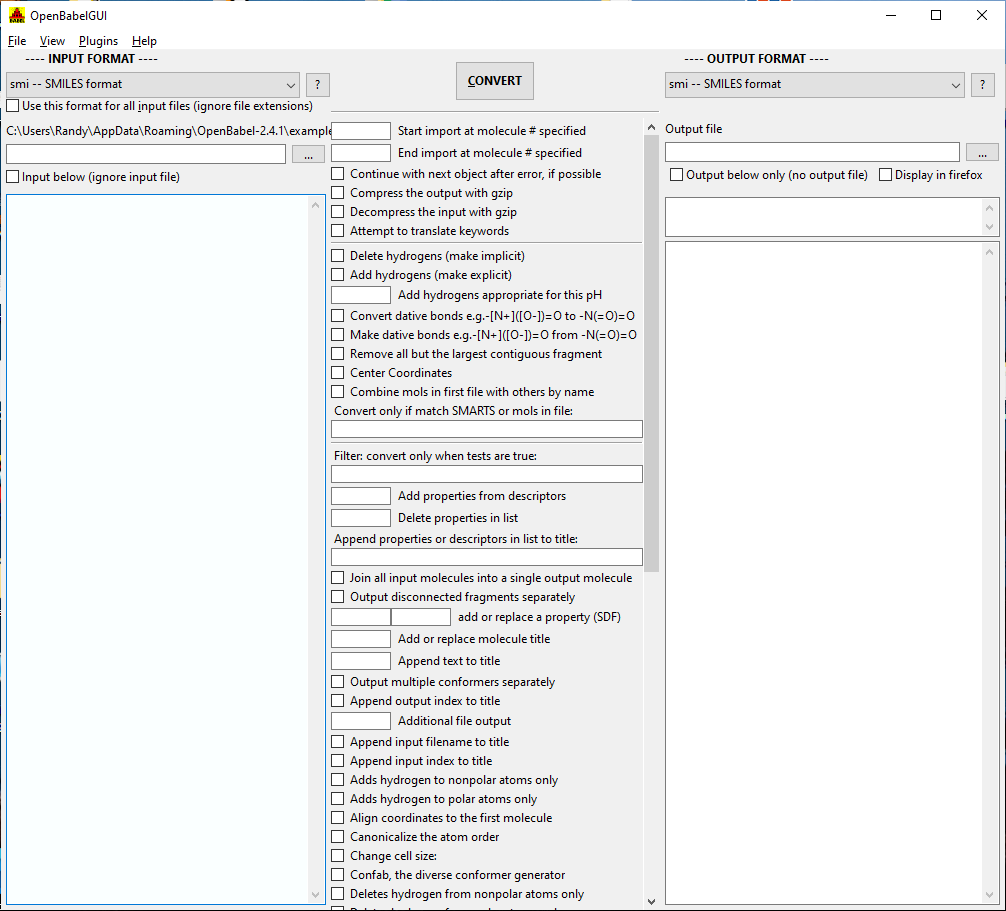This screenshot has width=1006, height=911.
Task: Click the options panel scrollbar thumb
Action: click(x=651, y=353)
